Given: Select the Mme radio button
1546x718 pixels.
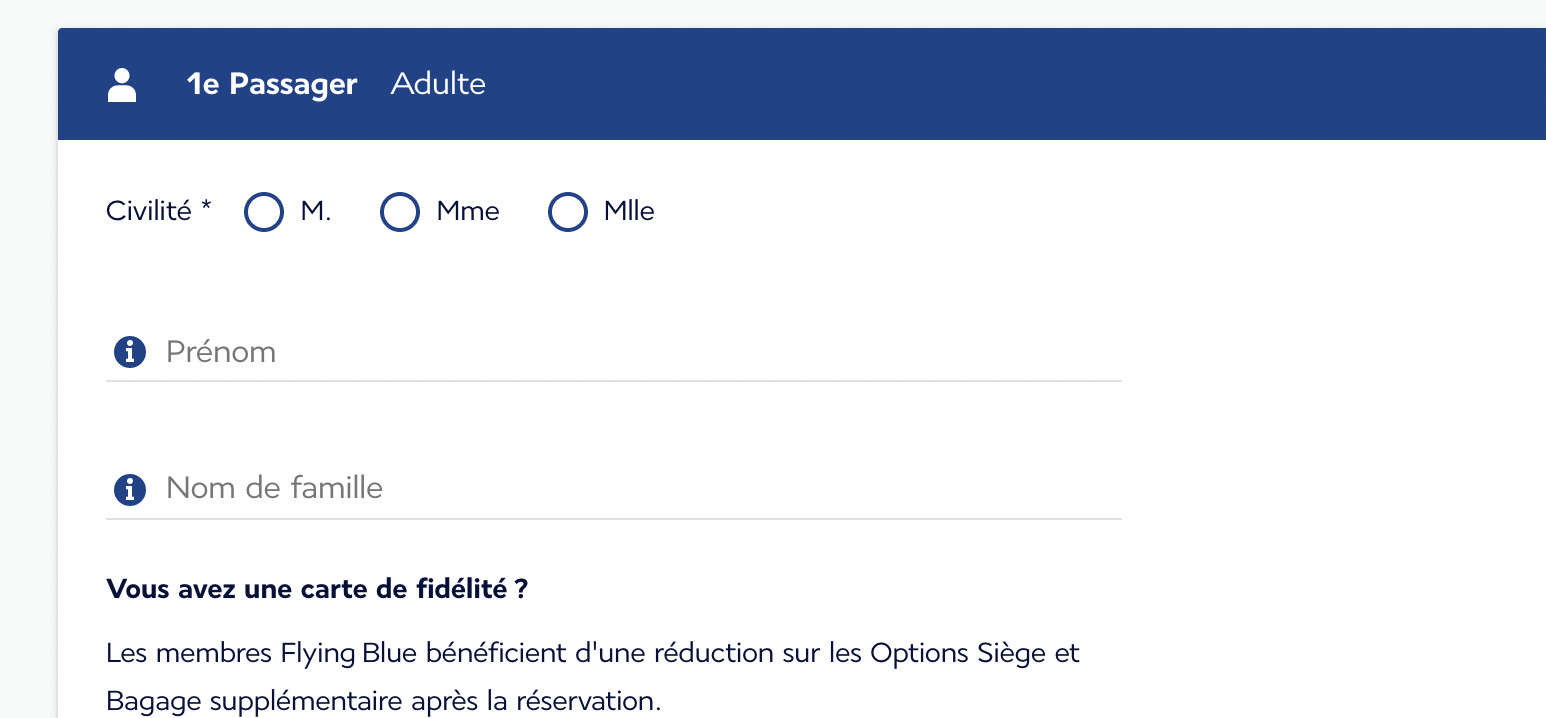Looking at the screenshot, I should pyautogui.click(x=399, y=212).
